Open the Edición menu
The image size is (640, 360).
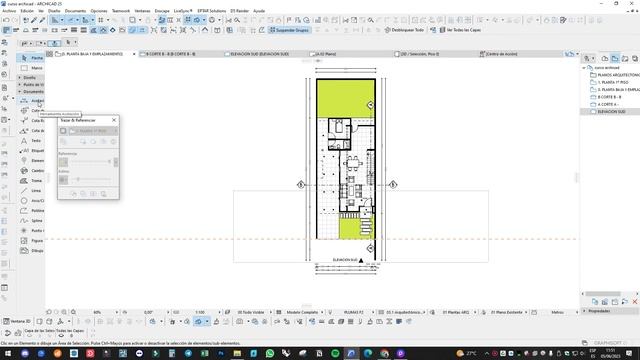click(27, 11)
